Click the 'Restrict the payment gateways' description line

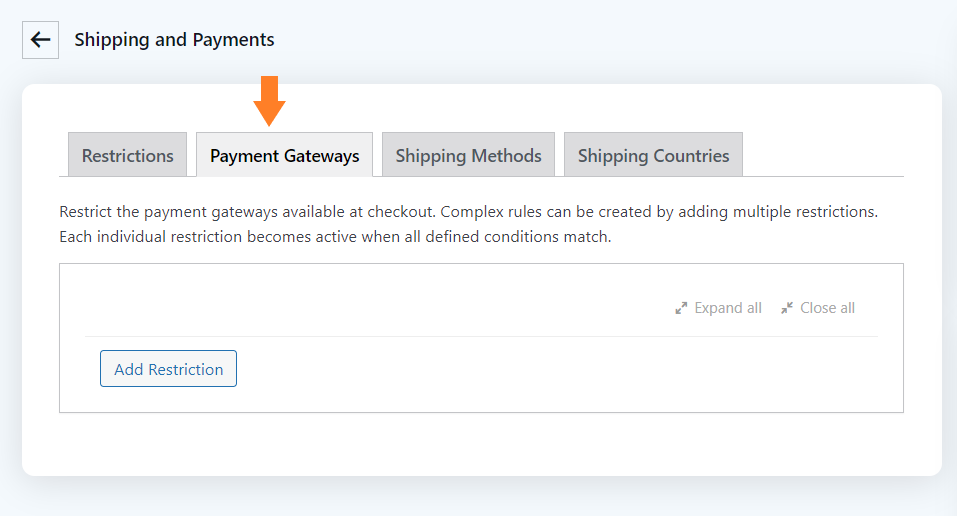coord(468,212)
